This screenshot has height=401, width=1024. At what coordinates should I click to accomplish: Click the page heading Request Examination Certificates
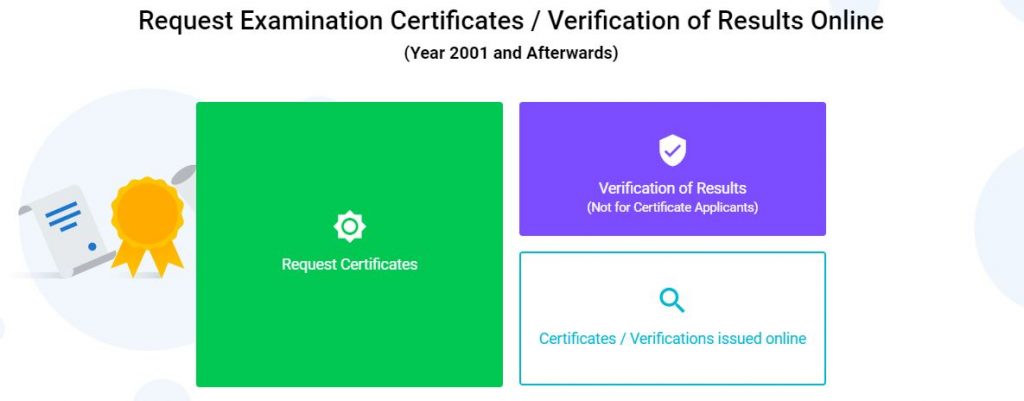[331, 20]
